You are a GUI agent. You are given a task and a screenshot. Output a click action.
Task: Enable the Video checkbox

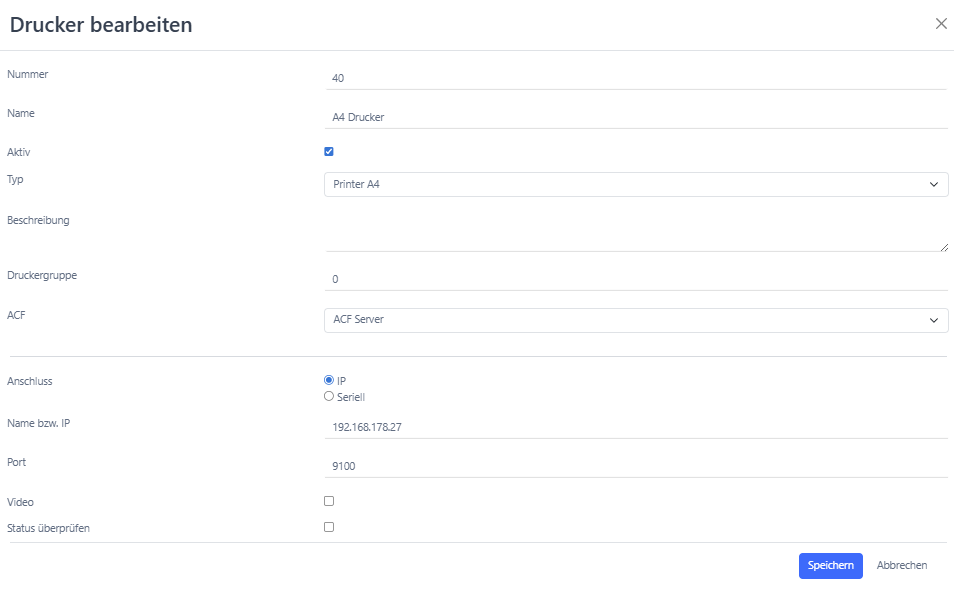click(x=329, y=501)
